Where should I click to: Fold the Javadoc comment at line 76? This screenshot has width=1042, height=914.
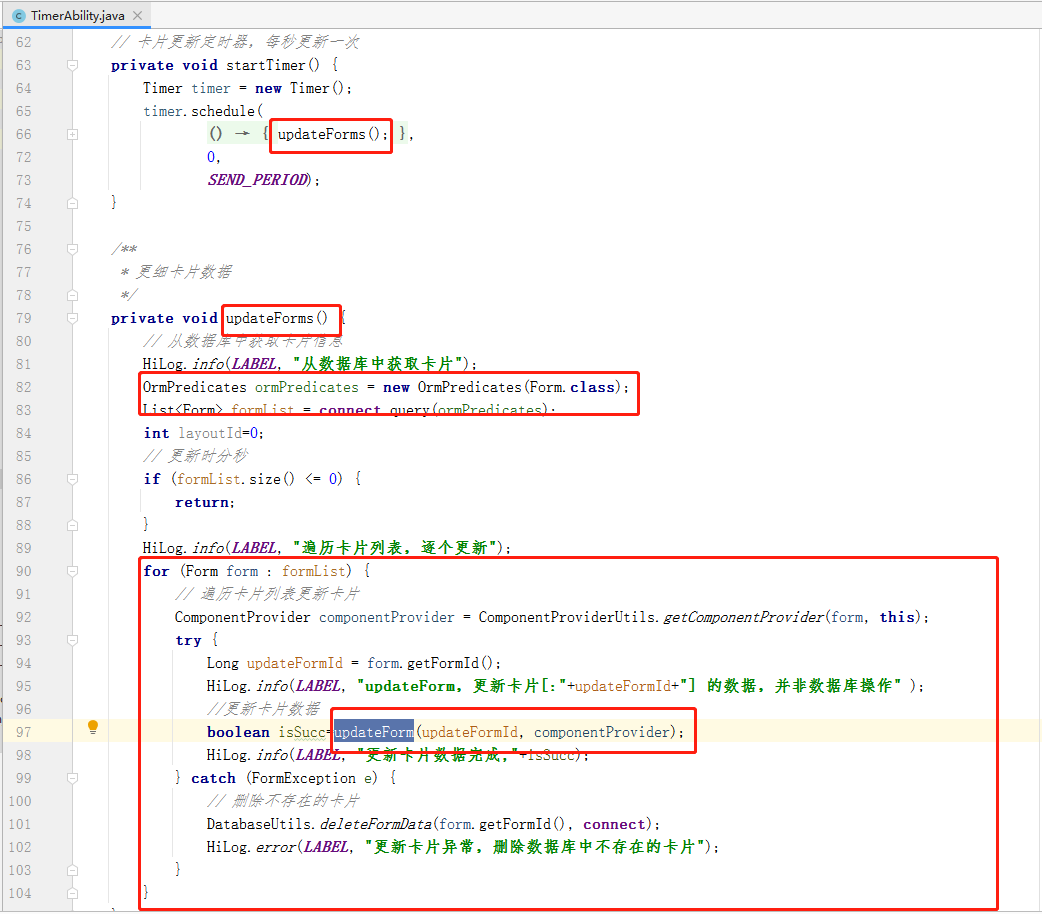[x=72, y=249]
